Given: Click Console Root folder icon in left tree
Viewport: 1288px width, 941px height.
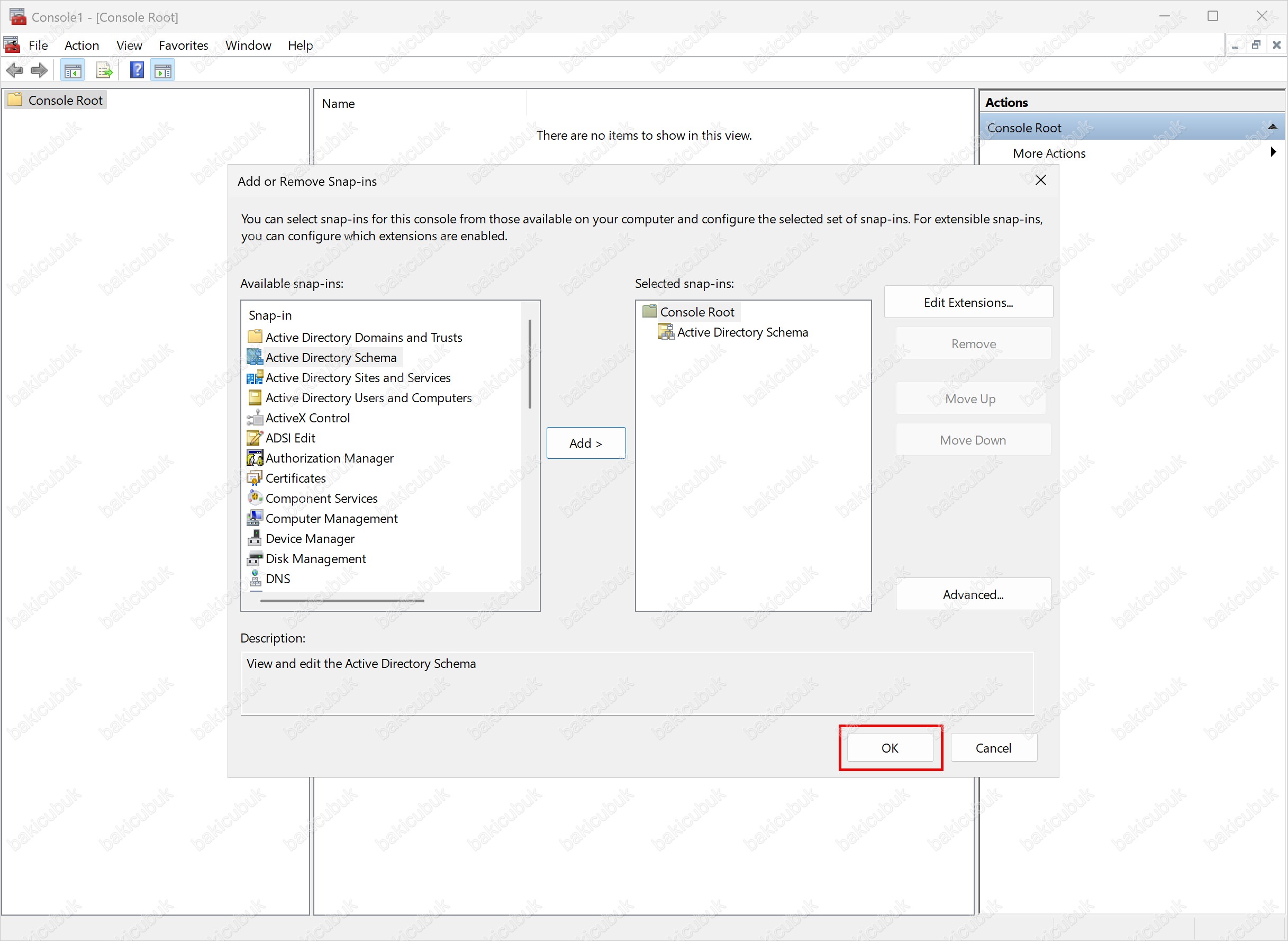Looking at the screenshot, I should 15,99.
